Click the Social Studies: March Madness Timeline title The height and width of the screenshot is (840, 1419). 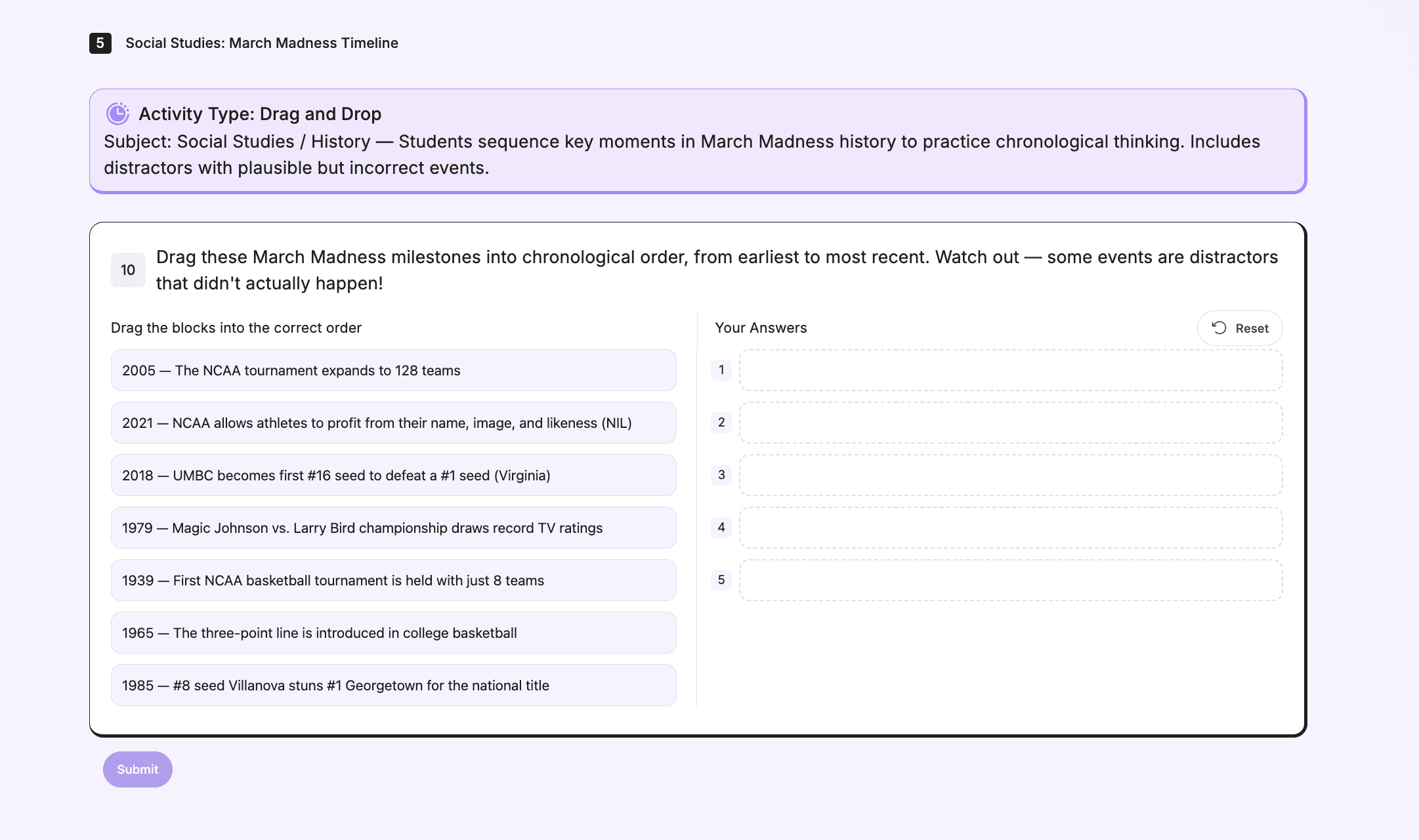[262, 43]
